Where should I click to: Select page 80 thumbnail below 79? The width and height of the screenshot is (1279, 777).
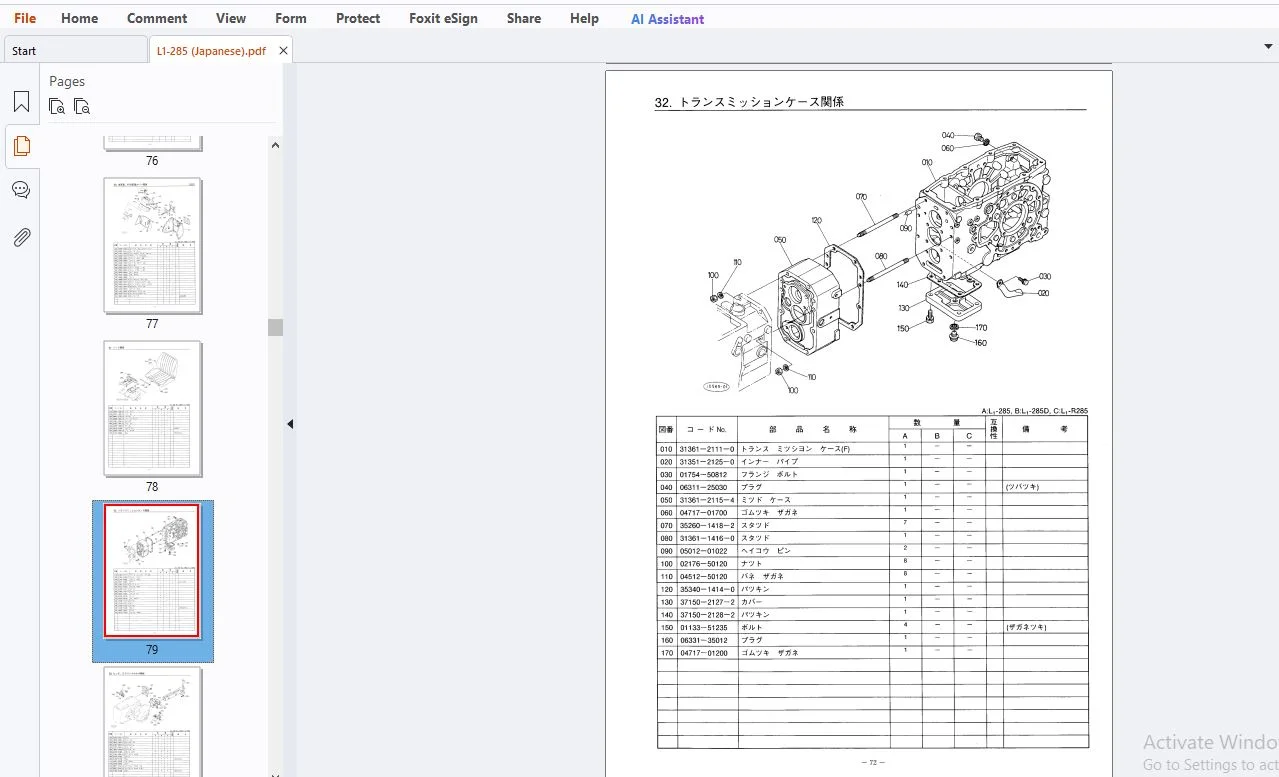(153, 722)
